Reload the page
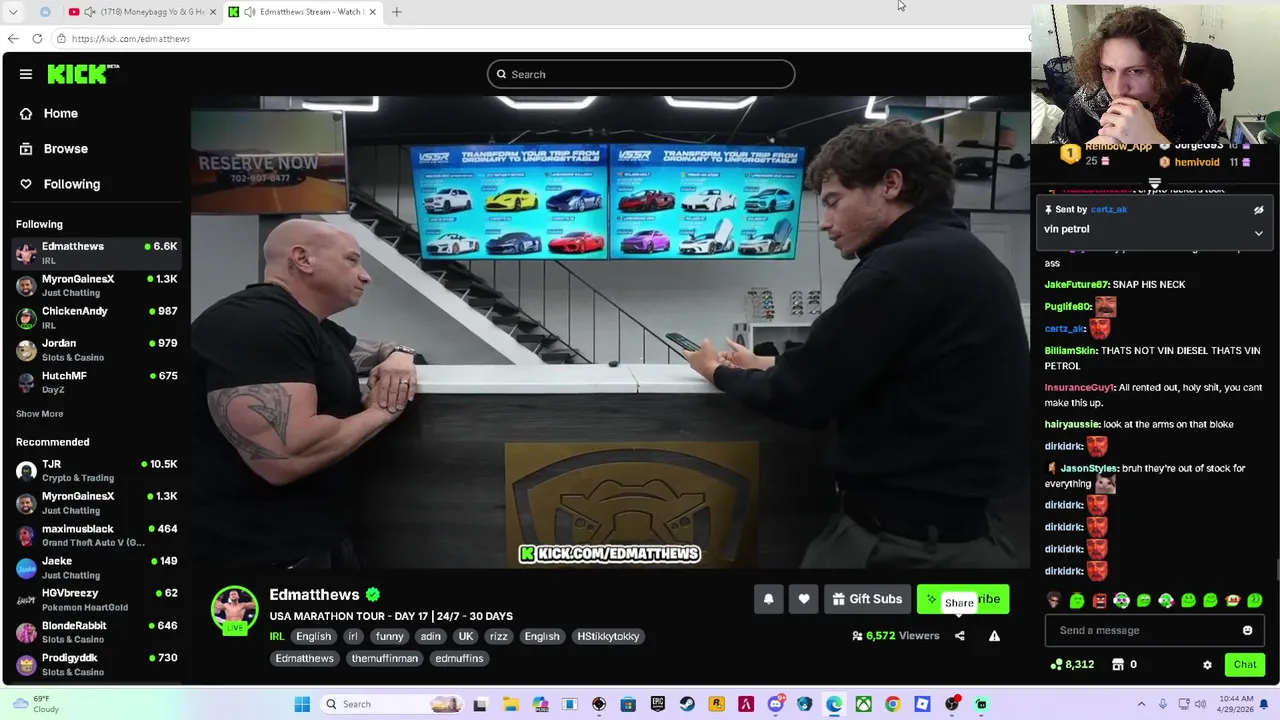Image resolution: width=1280 pixels, height=720 pixels. point(37,38)
